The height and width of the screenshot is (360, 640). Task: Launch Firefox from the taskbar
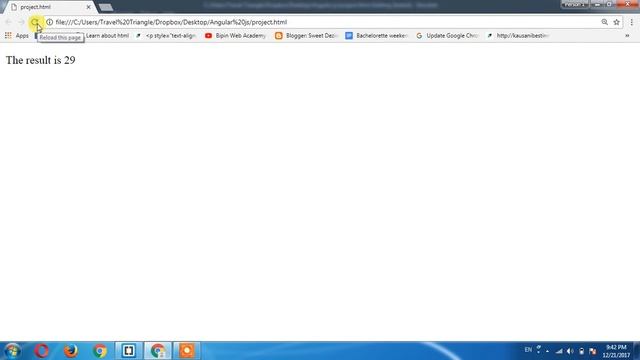(x=71, y=351)
